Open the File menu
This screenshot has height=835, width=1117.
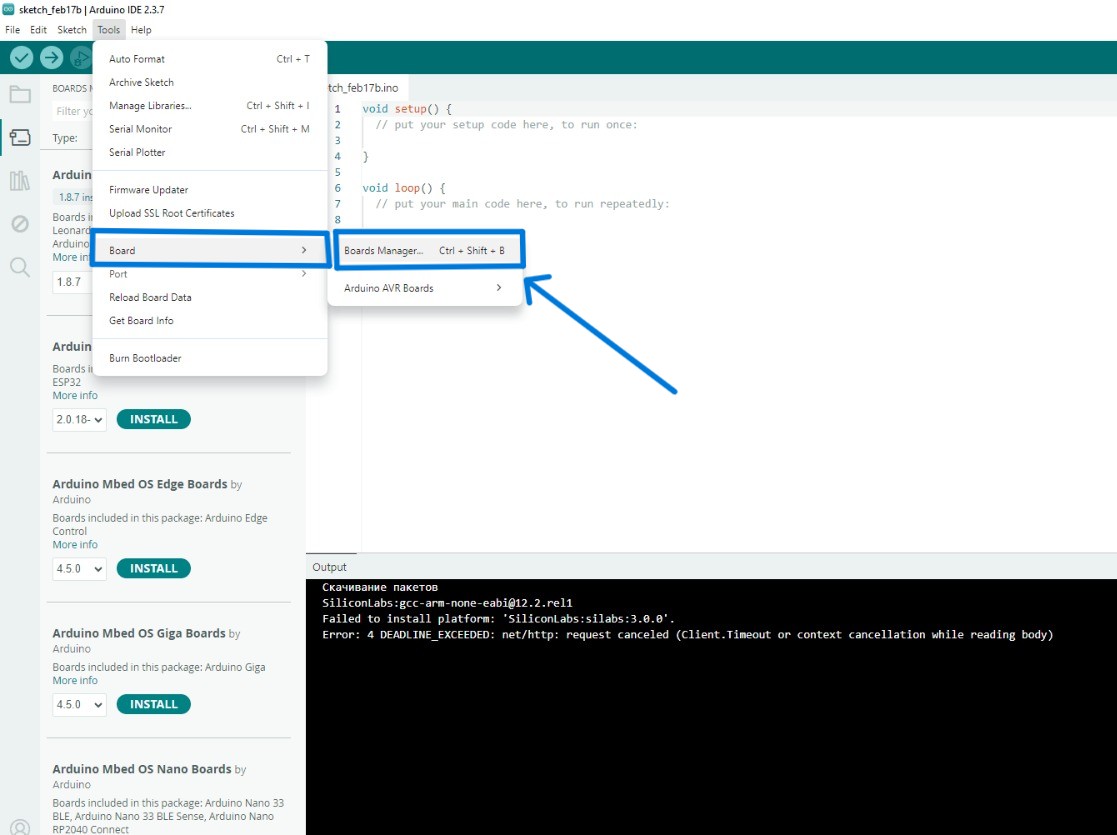point(13,30)
